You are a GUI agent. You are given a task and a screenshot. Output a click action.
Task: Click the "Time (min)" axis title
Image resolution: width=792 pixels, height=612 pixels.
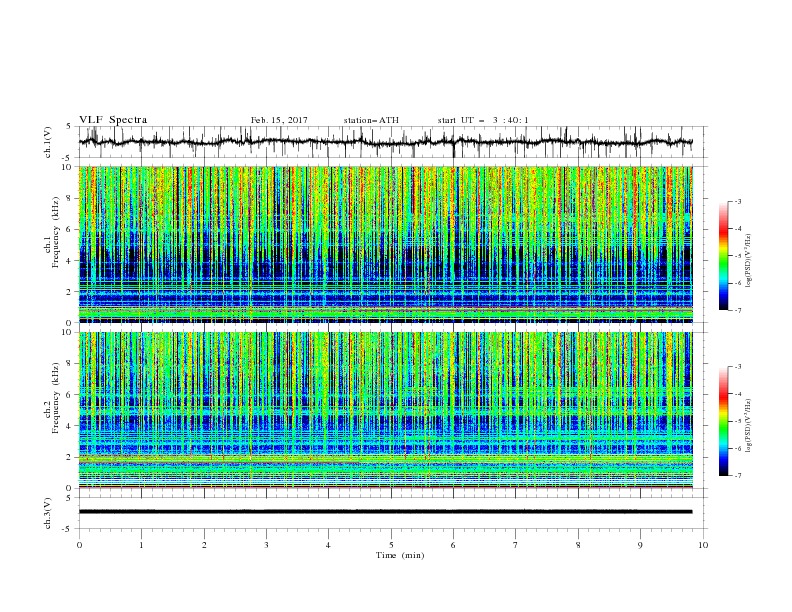coord(400,555)
